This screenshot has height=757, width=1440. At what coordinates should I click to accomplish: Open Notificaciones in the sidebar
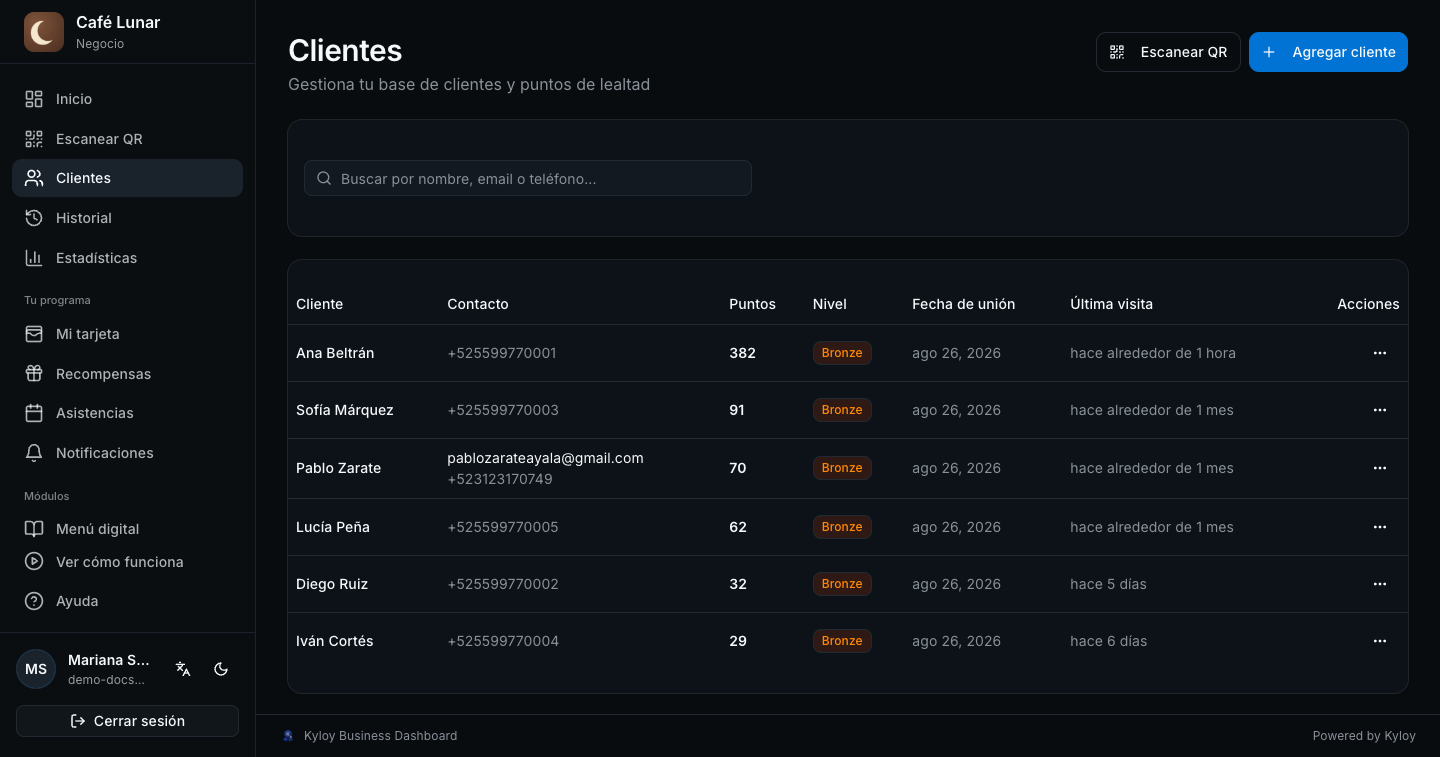[x=127, y=453]
